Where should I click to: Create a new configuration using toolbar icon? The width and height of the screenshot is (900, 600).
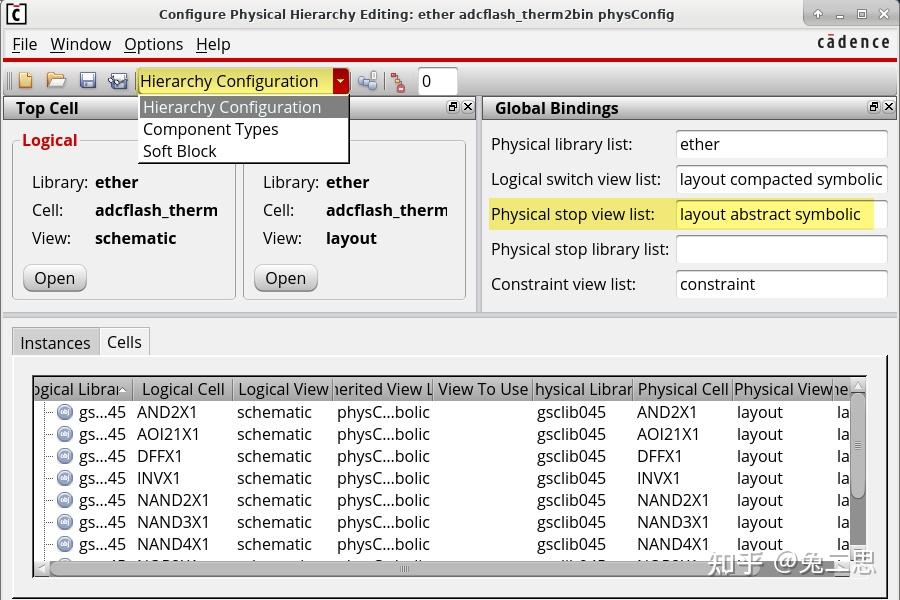point(23,81)
